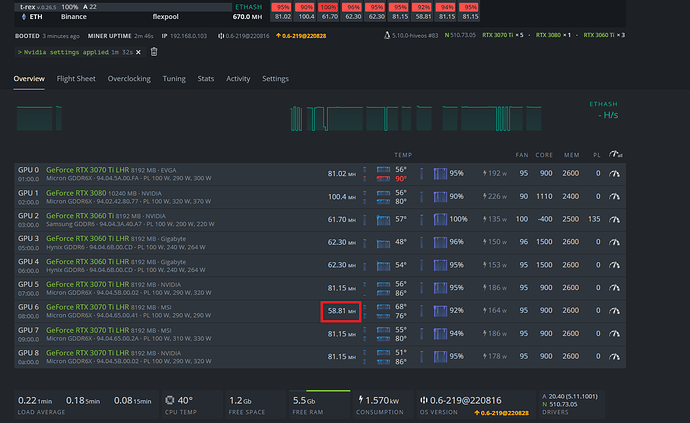Viewport: 690px width, 423px height.
Task: Click the 1.2 Gb free space value
Action: tap(240, 400)
